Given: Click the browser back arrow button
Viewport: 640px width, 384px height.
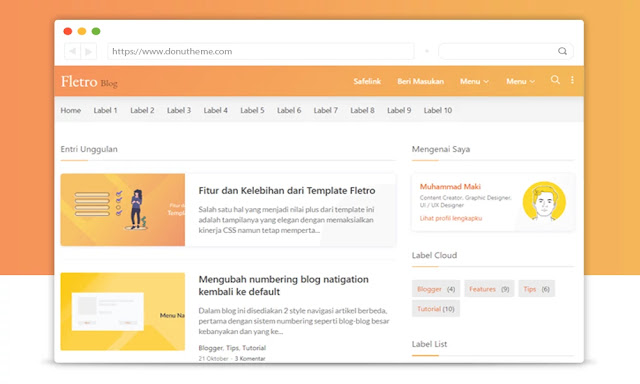Looking at the screenshot, I should (x=72, y=51).
